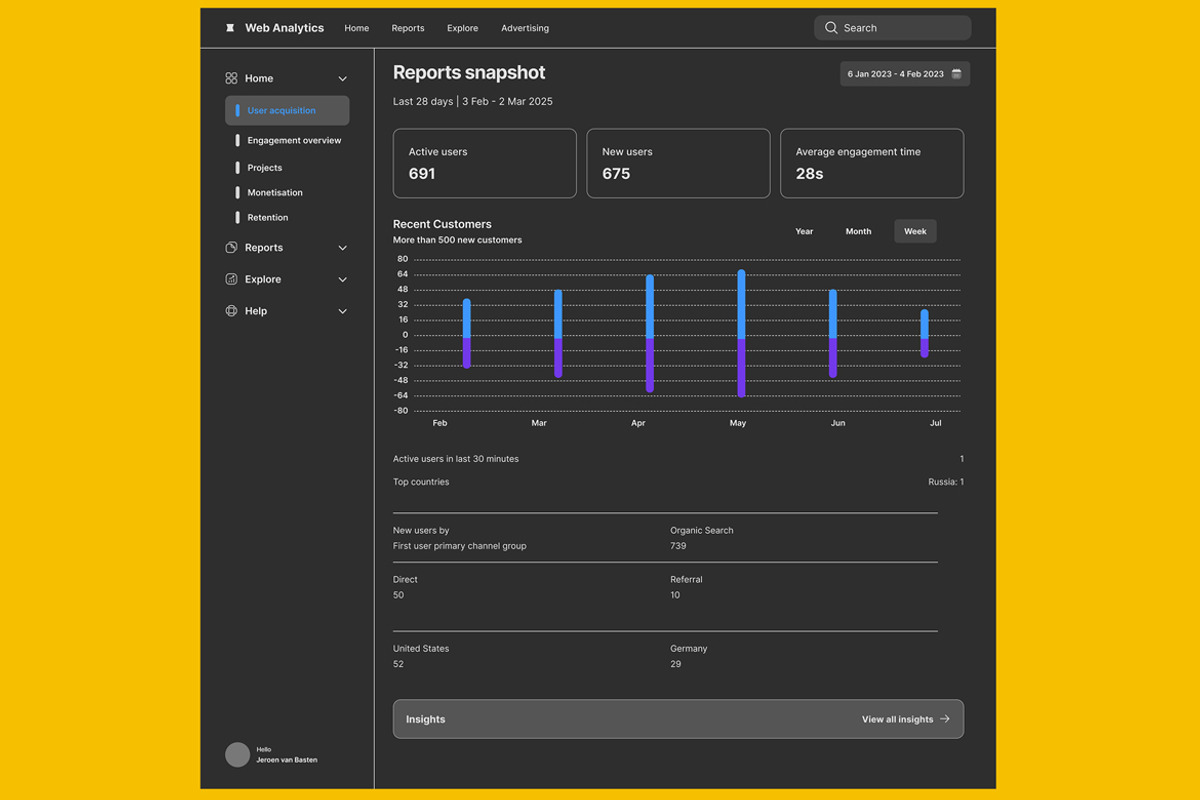Open Advertising in top navigation
The height and width of the screenshot is (800, 1200).
[x=525, y=28]
